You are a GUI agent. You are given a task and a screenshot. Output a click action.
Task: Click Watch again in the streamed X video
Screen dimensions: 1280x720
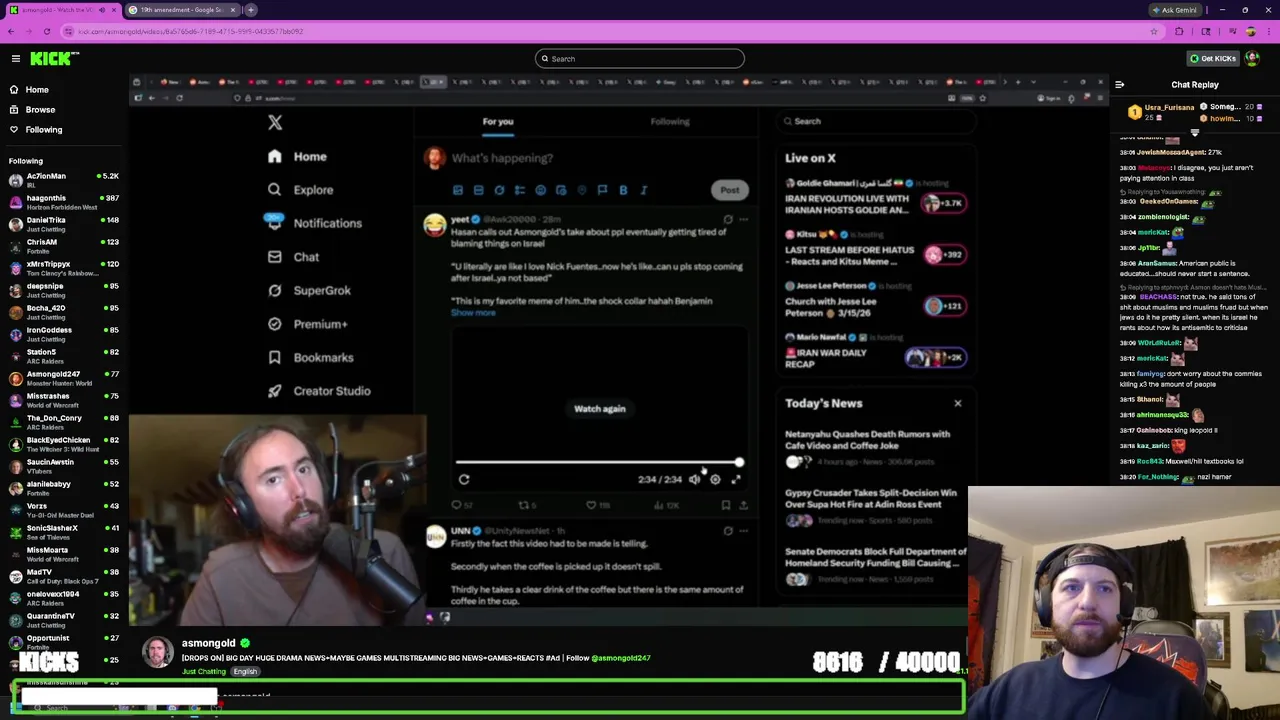click(600, 409)
